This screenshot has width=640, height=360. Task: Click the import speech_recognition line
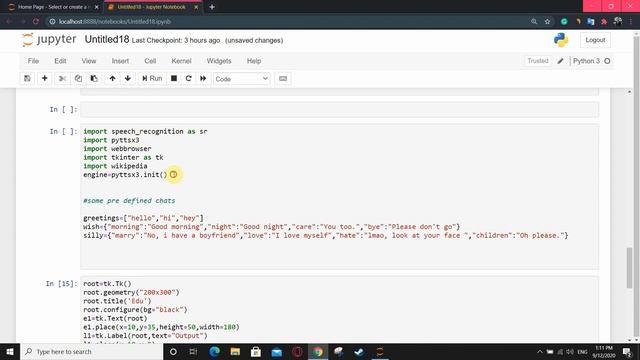[145, 131]
